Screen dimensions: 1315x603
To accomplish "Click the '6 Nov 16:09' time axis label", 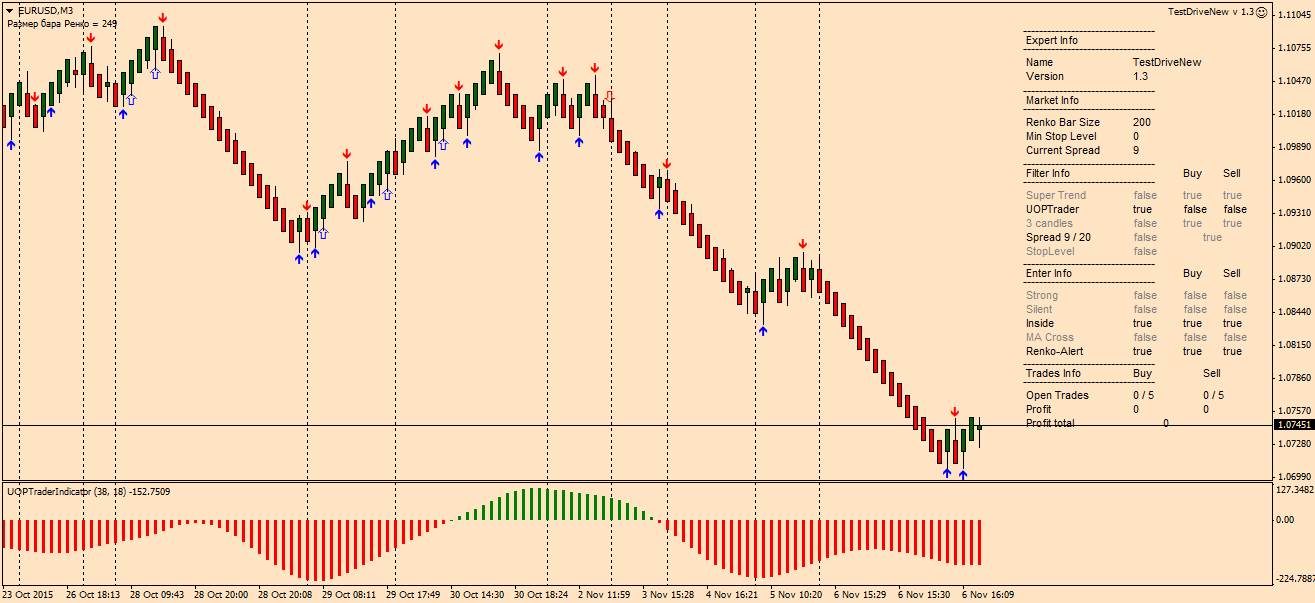I will [988, 594].
